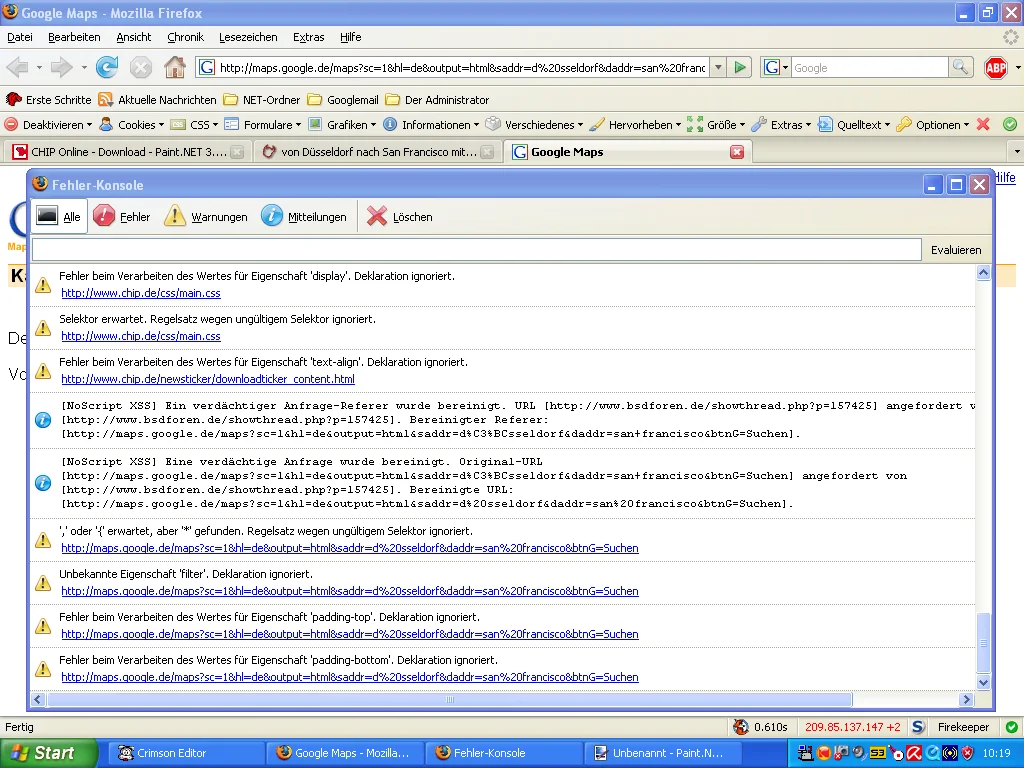
Task: Open the Lesezeichen menu
Action: [248, 37]
